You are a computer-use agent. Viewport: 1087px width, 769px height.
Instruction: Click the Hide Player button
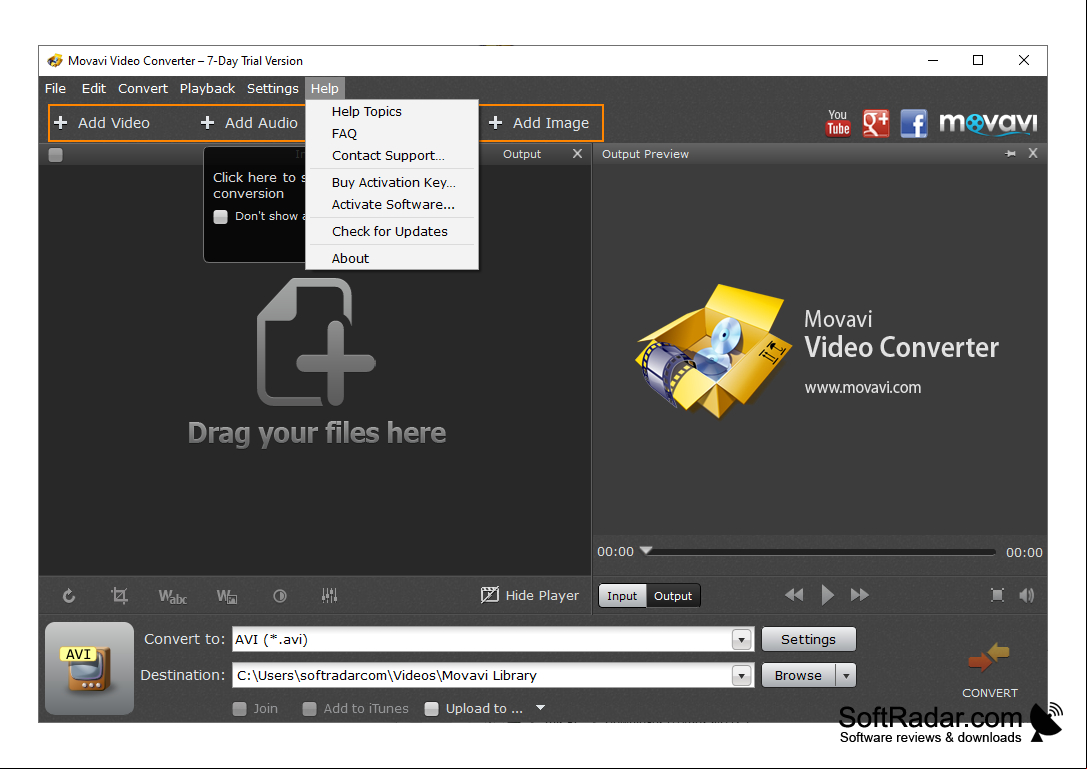[530, 596]
